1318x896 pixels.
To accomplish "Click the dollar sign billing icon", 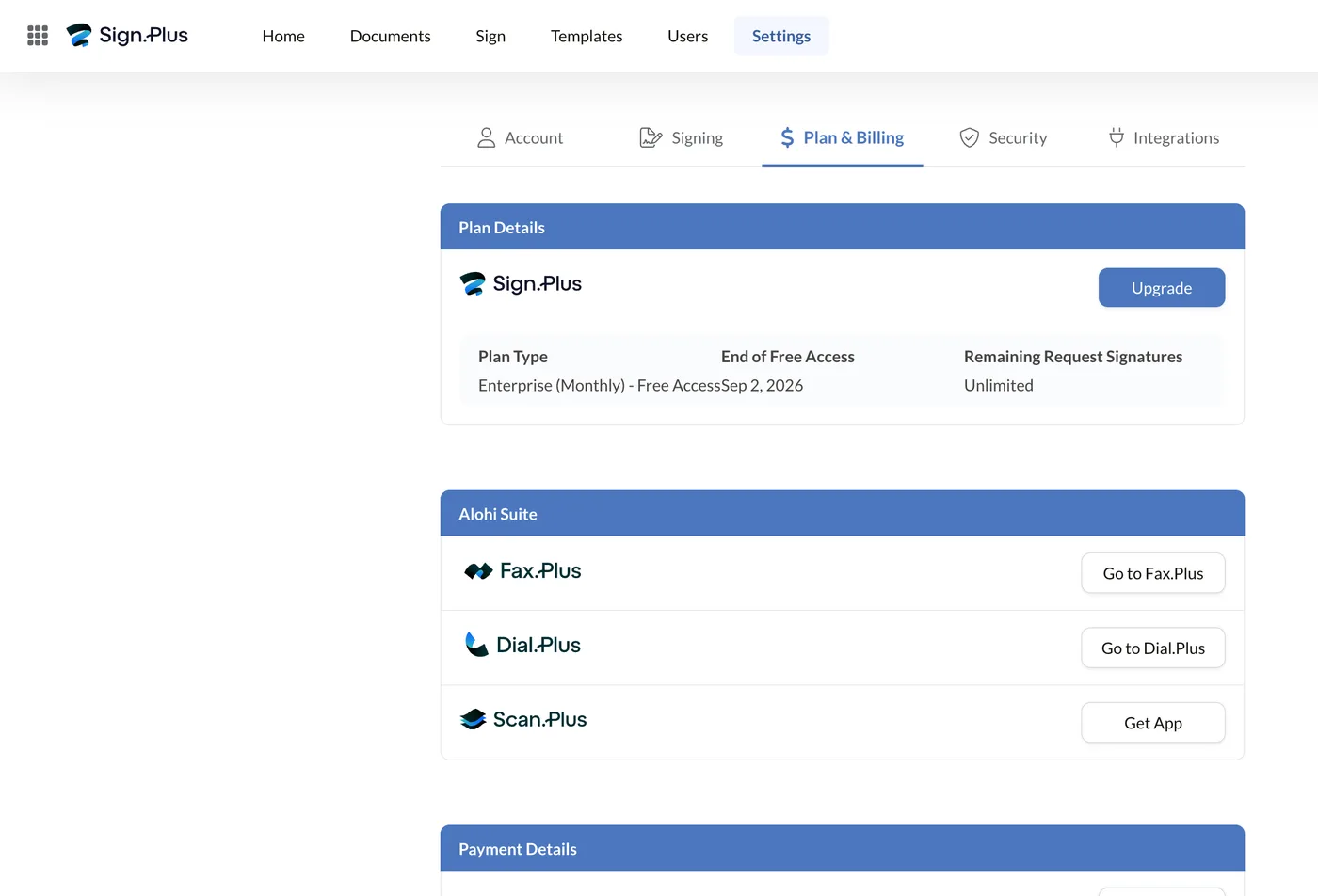I will pyautogui.click(x=787, y=137).
